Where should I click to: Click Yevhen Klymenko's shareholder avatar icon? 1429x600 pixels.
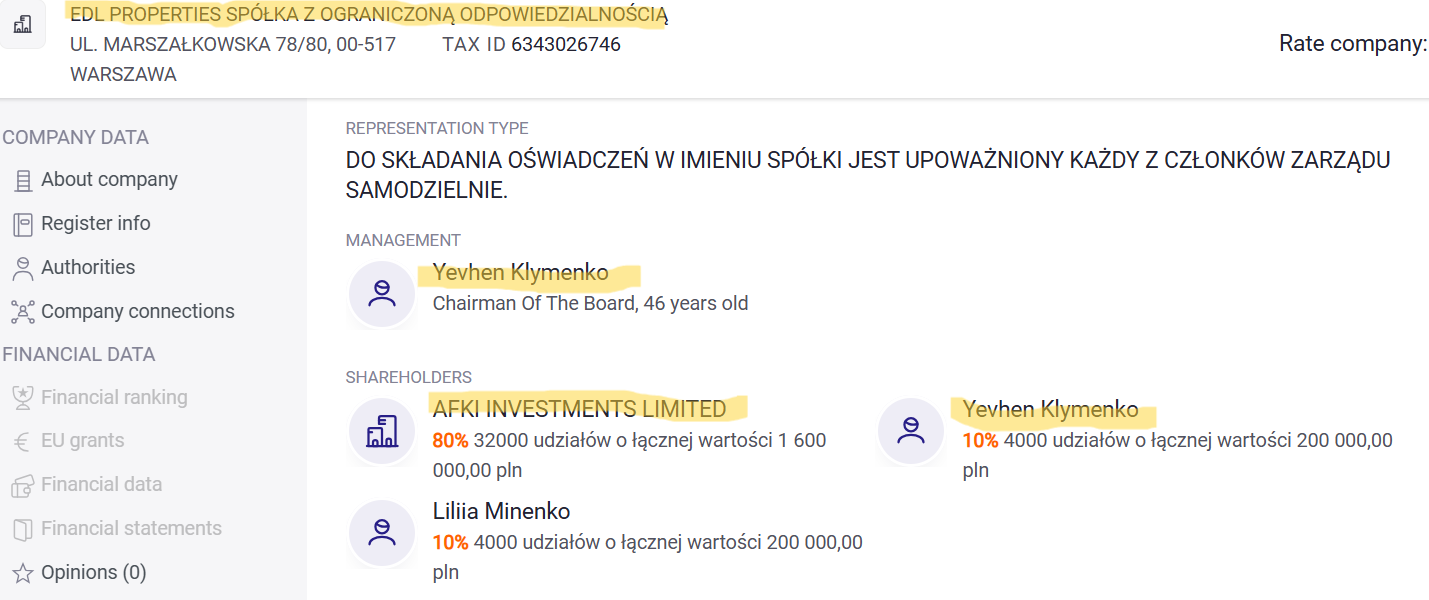click(x=911, y=431)
